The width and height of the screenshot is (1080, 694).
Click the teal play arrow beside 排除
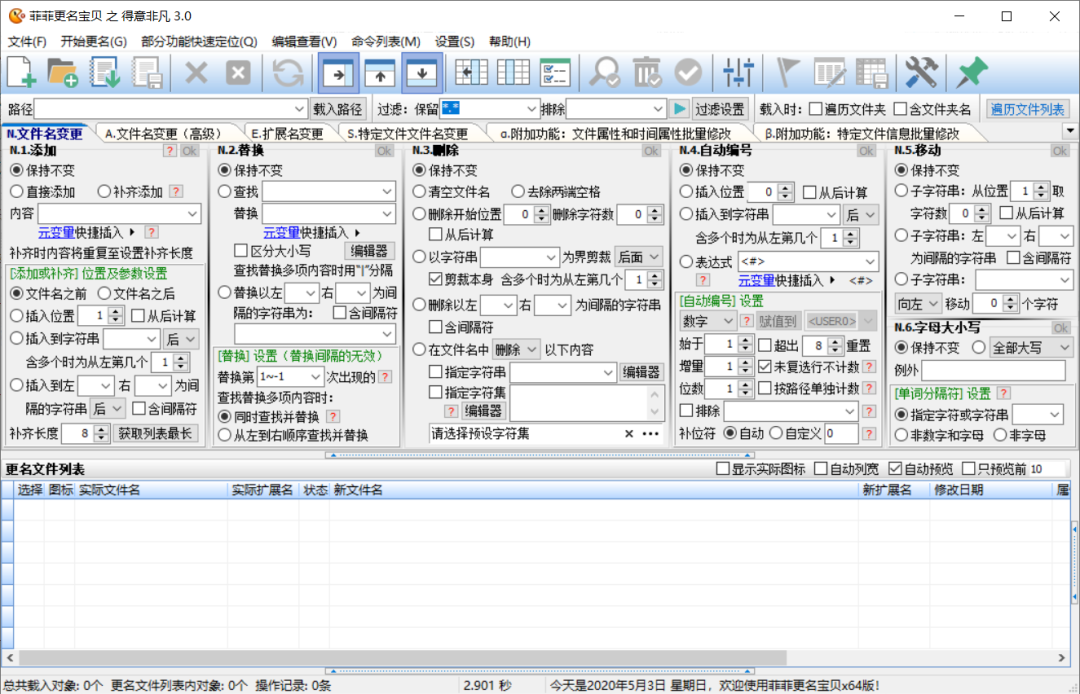pyautogui.click(x=679, y=109)
